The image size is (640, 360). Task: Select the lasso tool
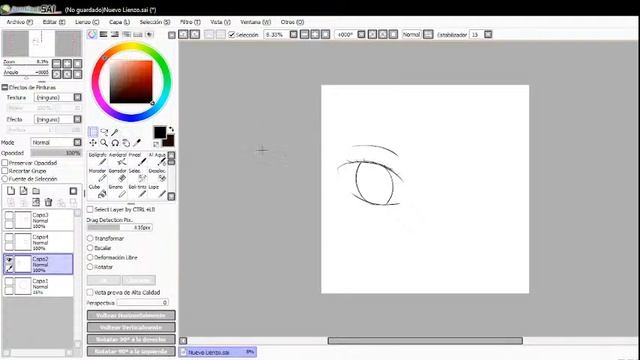(x=104, y=132)
